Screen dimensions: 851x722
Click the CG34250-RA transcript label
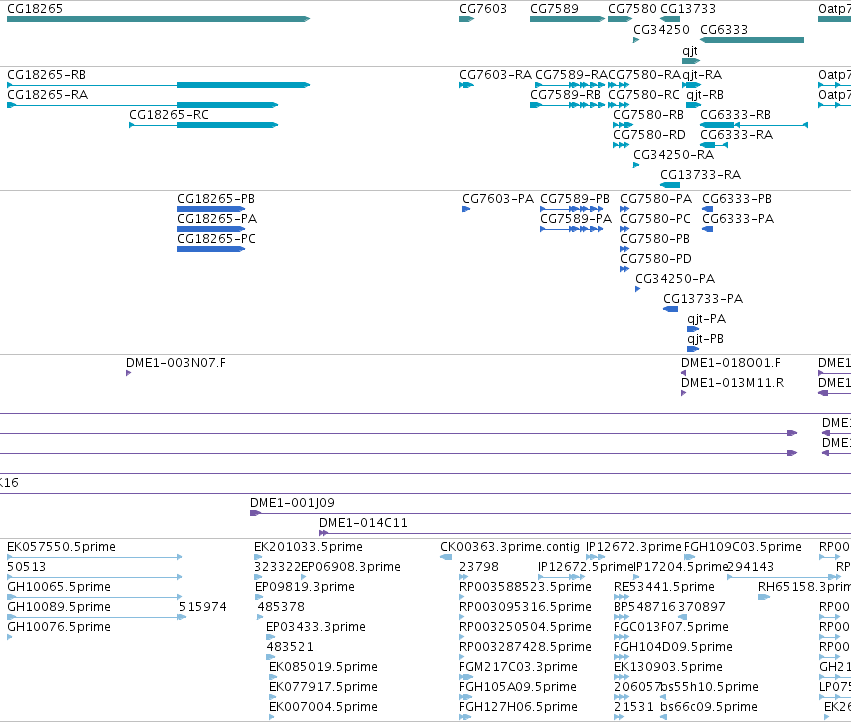pyautogui.click(x=674, y=155)
